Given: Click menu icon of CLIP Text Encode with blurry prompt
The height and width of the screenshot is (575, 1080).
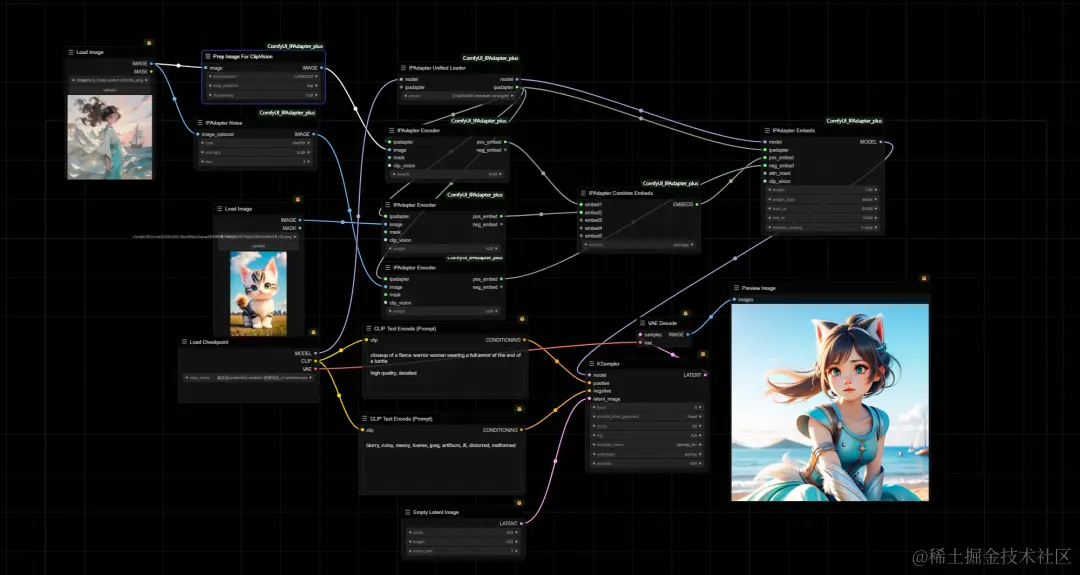Looking at the screenshot, I should [364, 419].
